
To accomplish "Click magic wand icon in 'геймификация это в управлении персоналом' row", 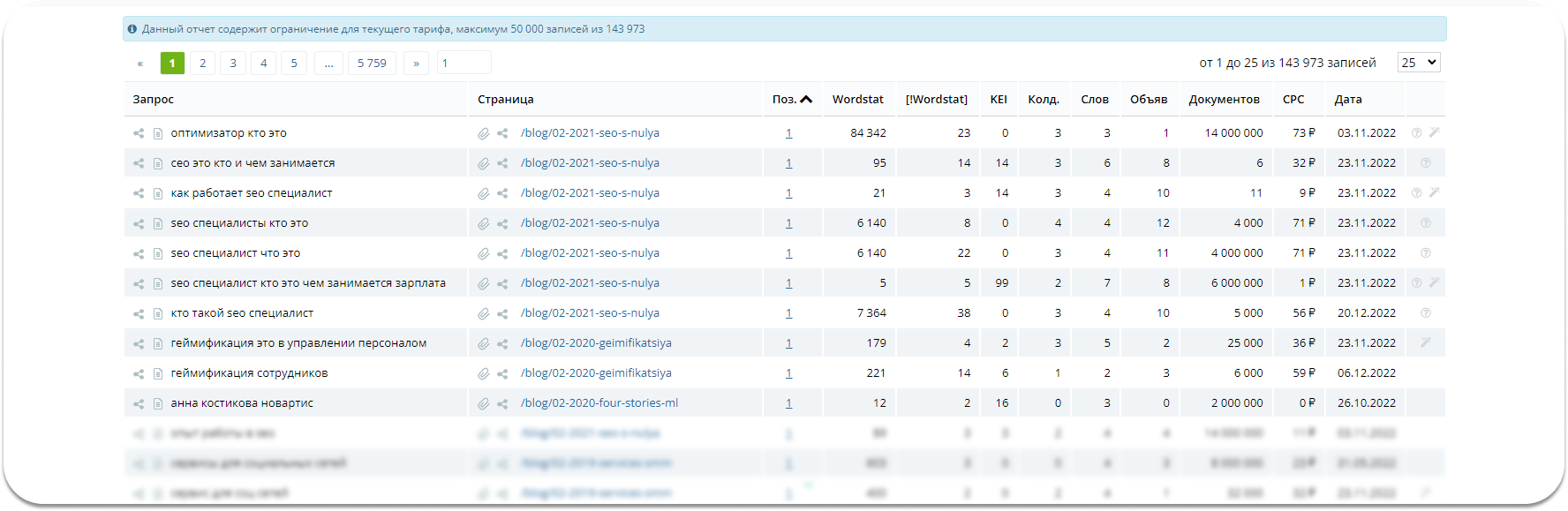I will click(x=1425, y=342).
